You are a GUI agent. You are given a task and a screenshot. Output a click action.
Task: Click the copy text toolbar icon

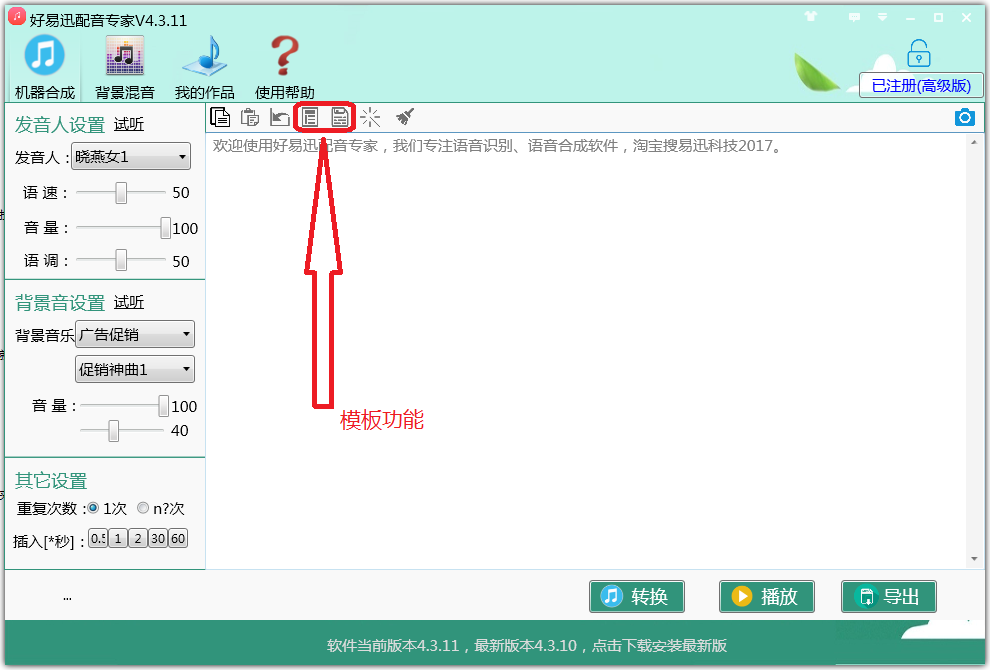click(220, 117)
